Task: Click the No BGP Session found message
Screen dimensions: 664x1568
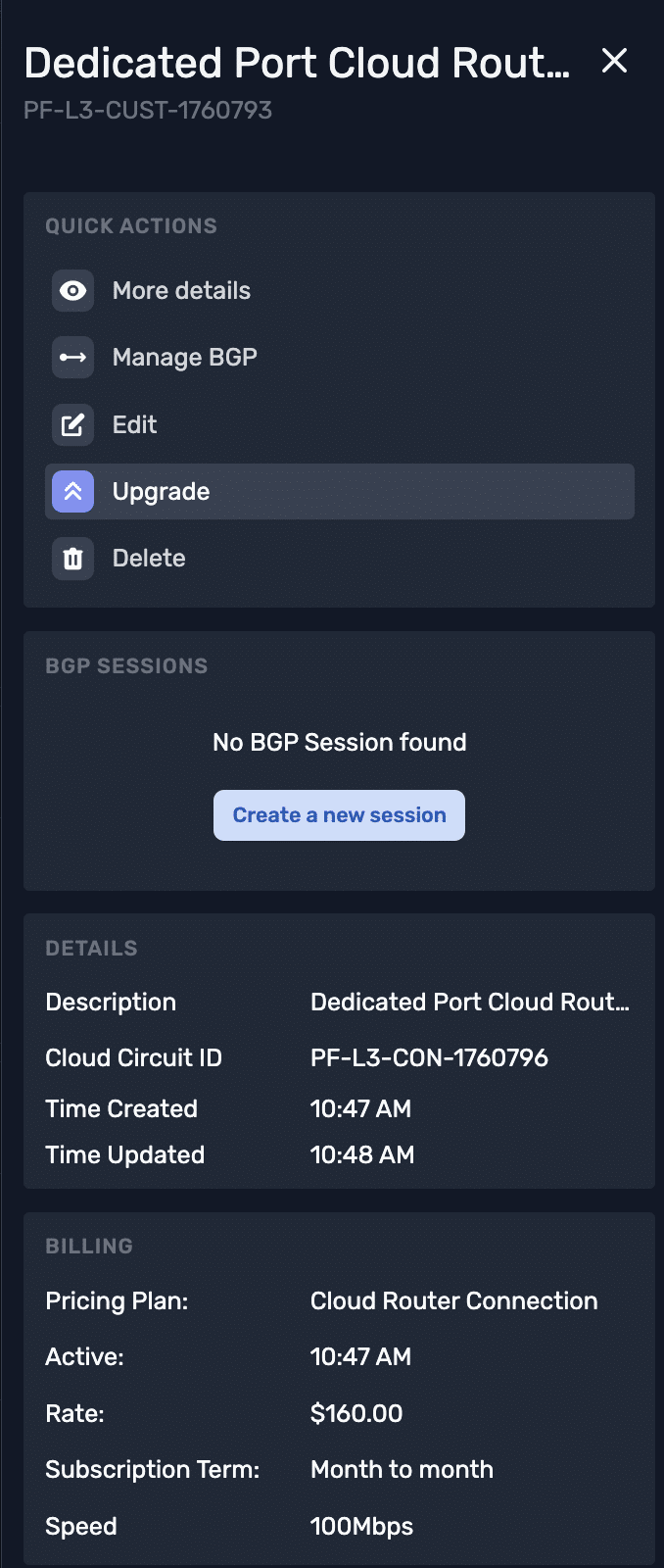Action: tap(339, 742)
